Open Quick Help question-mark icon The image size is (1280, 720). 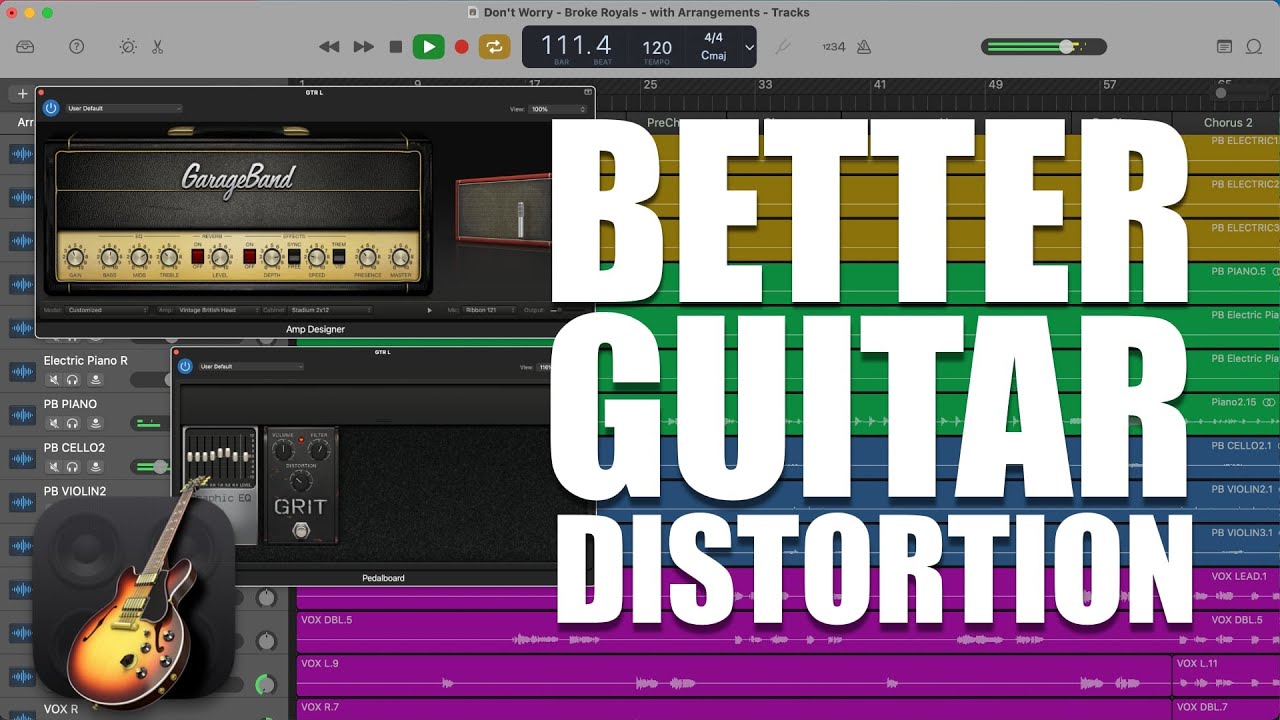coord(76,46)
